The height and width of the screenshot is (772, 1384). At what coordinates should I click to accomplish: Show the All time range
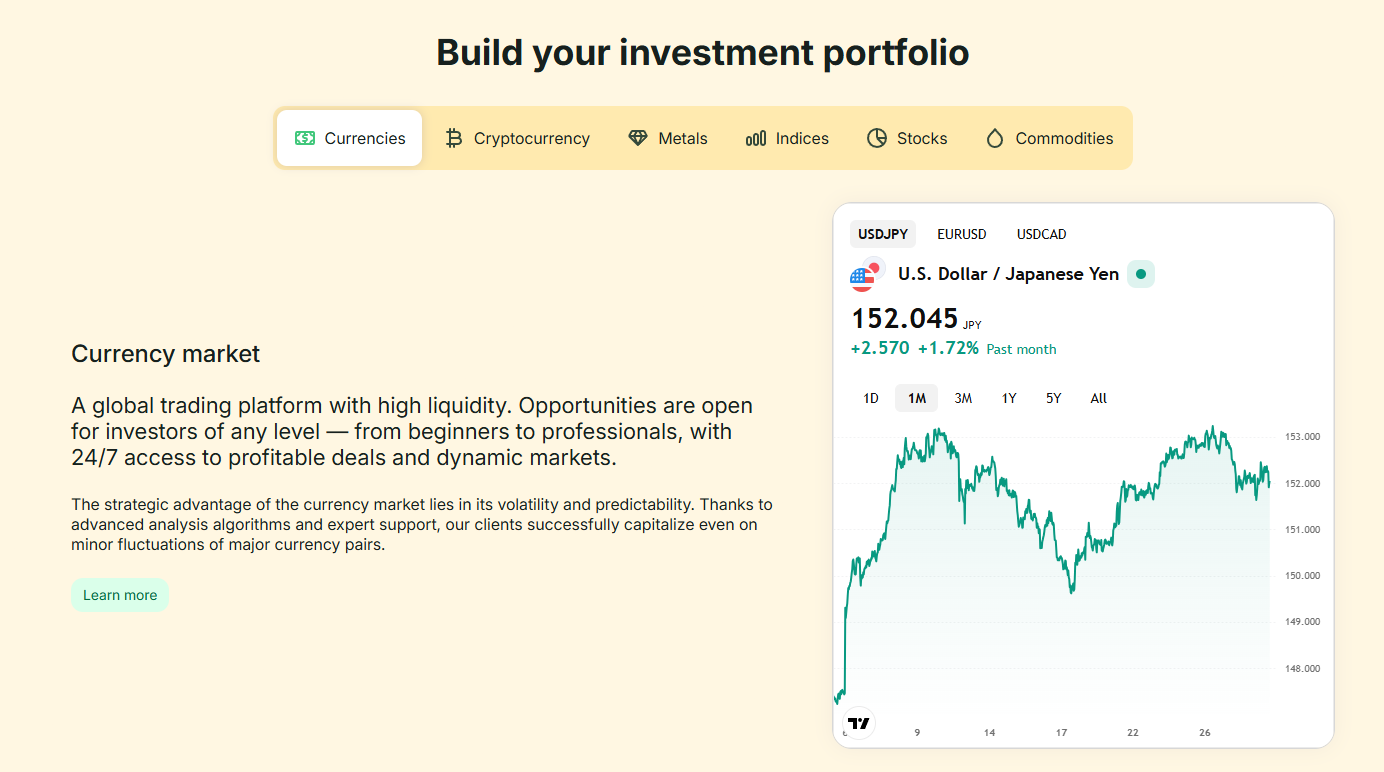click(x=1098, y=398)
